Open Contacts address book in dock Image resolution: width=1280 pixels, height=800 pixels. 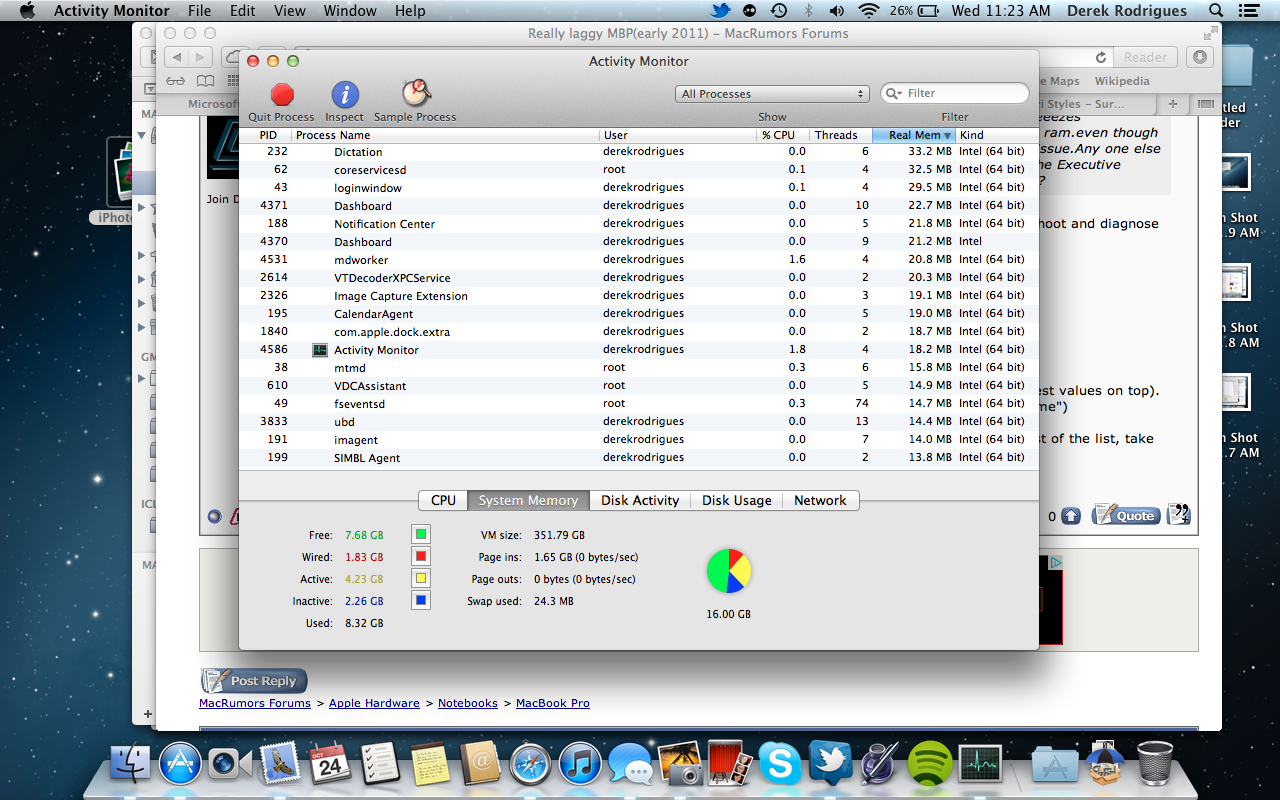click(480, 765)
